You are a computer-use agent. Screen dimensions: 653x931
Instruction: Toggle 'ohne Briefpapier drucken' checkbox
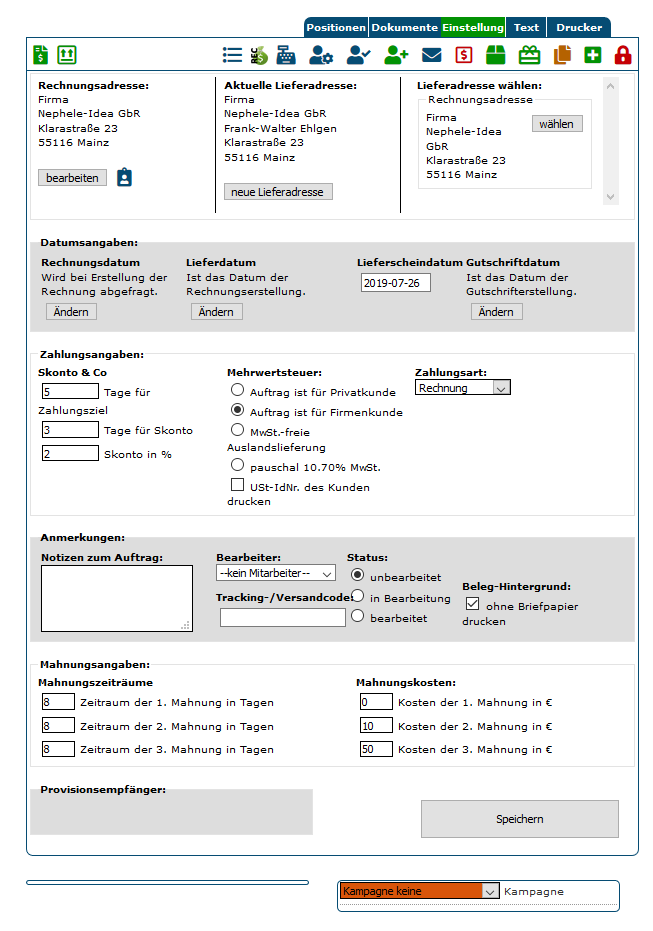click(473, 604)
